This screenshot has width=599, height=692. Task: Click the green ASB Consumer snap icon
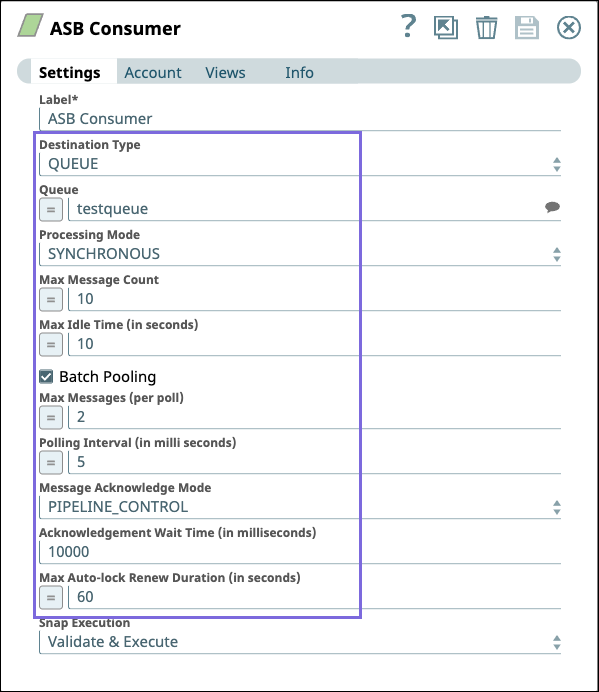30,25
